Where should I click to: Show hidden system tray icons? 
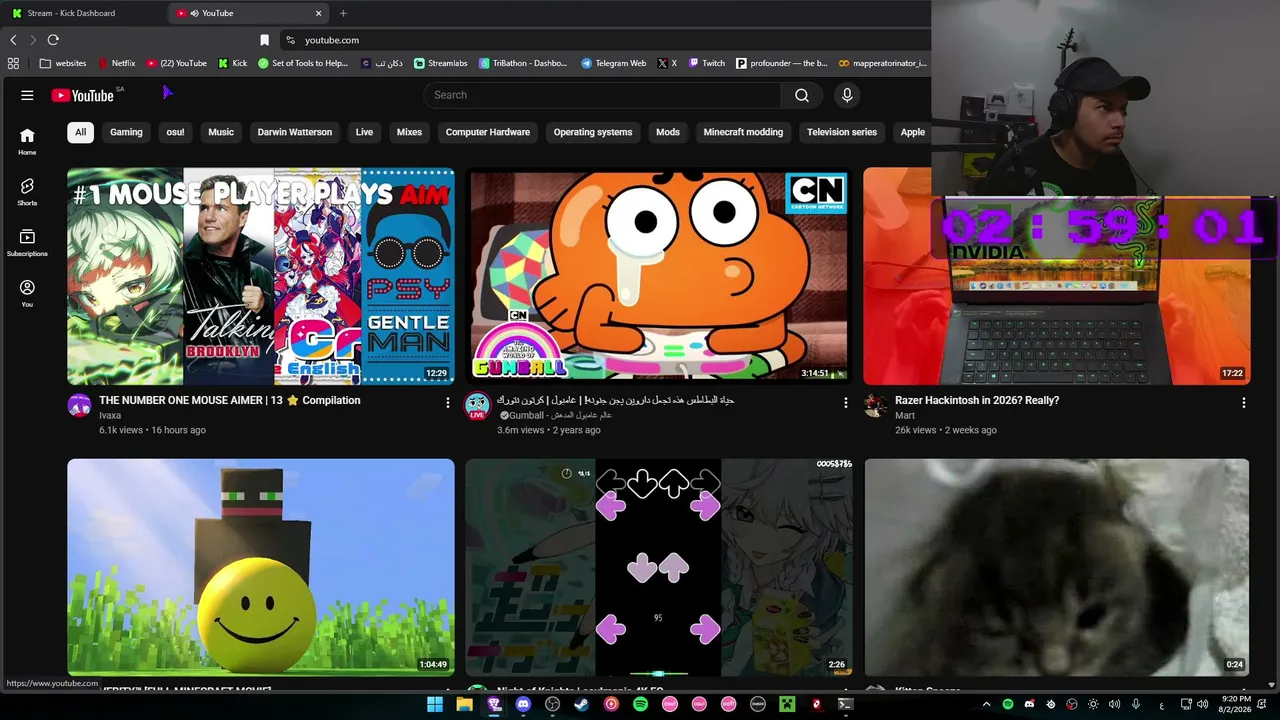point(986,704)
